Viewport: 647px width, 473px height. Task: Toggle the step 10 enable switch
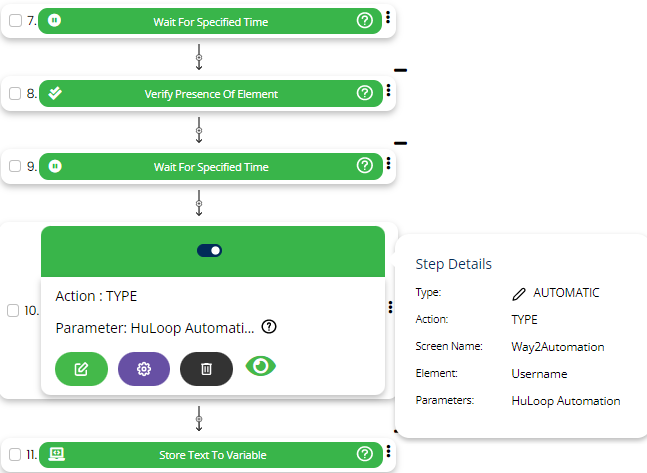[210, 250]
